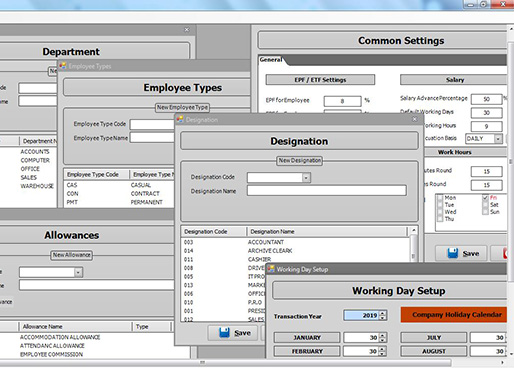Click the JULY month button

click(x=434, y=338)
